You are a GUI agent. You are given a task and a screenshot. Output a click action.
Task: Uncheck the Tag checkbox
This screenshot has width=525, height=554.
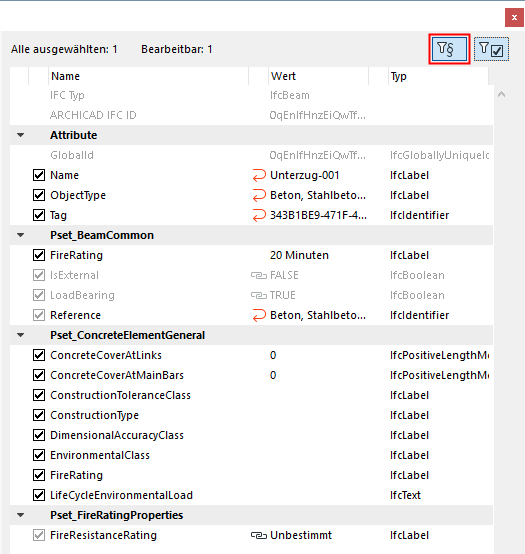pos(39,215)
